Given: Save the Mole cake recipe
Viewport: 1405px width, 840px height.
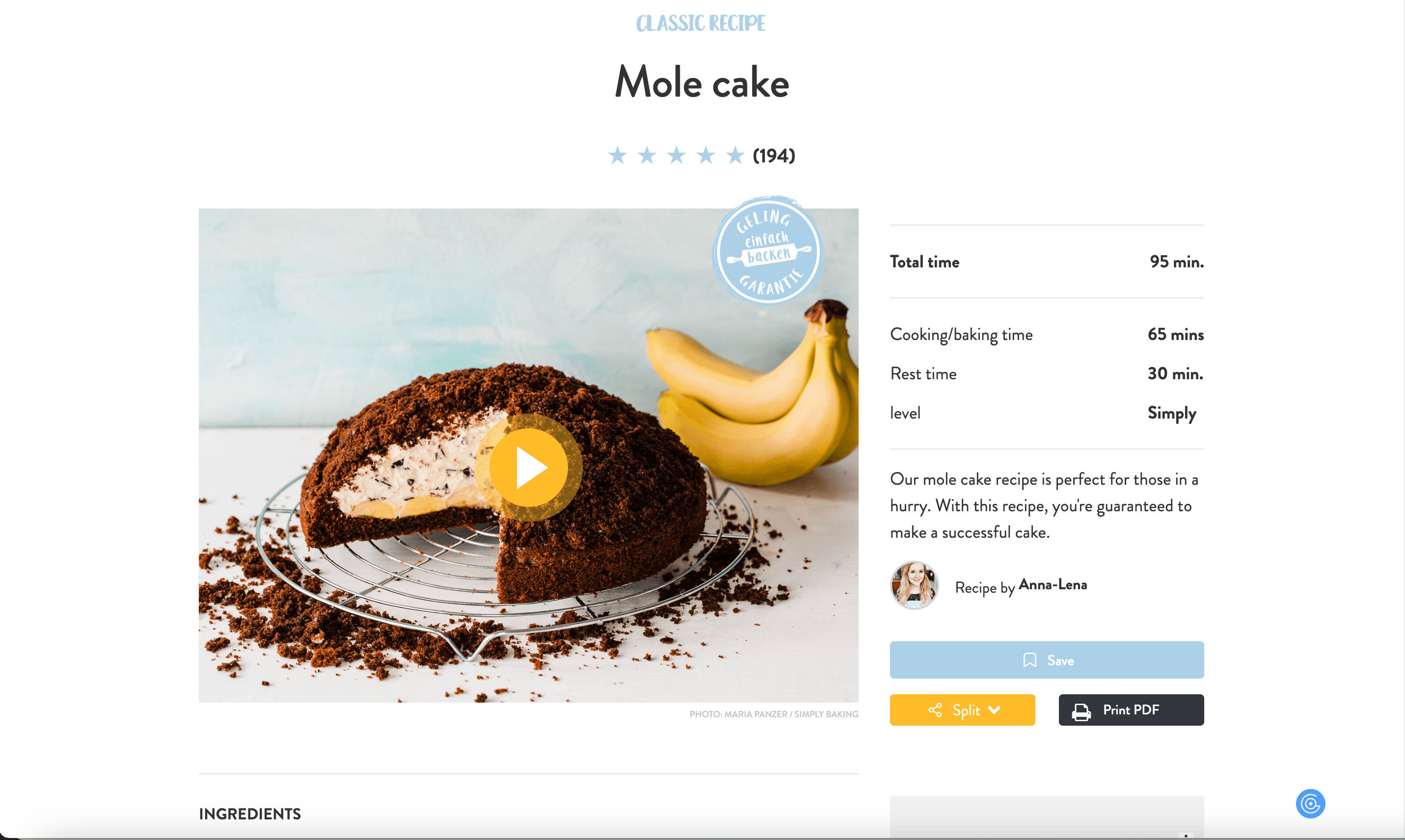Looking at the screenshot, I should (x=1047, y=660).
